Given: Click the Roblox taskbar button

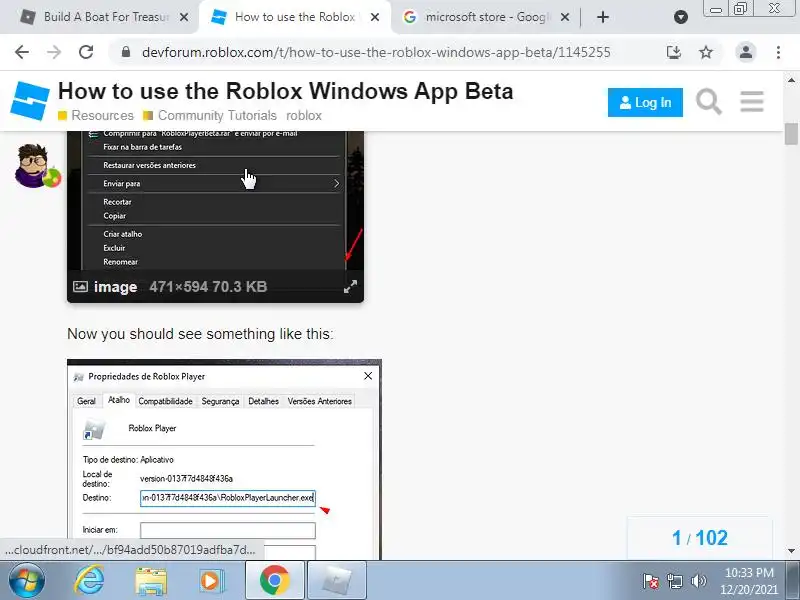Looking at the screenshot, I should coord(337,581).
